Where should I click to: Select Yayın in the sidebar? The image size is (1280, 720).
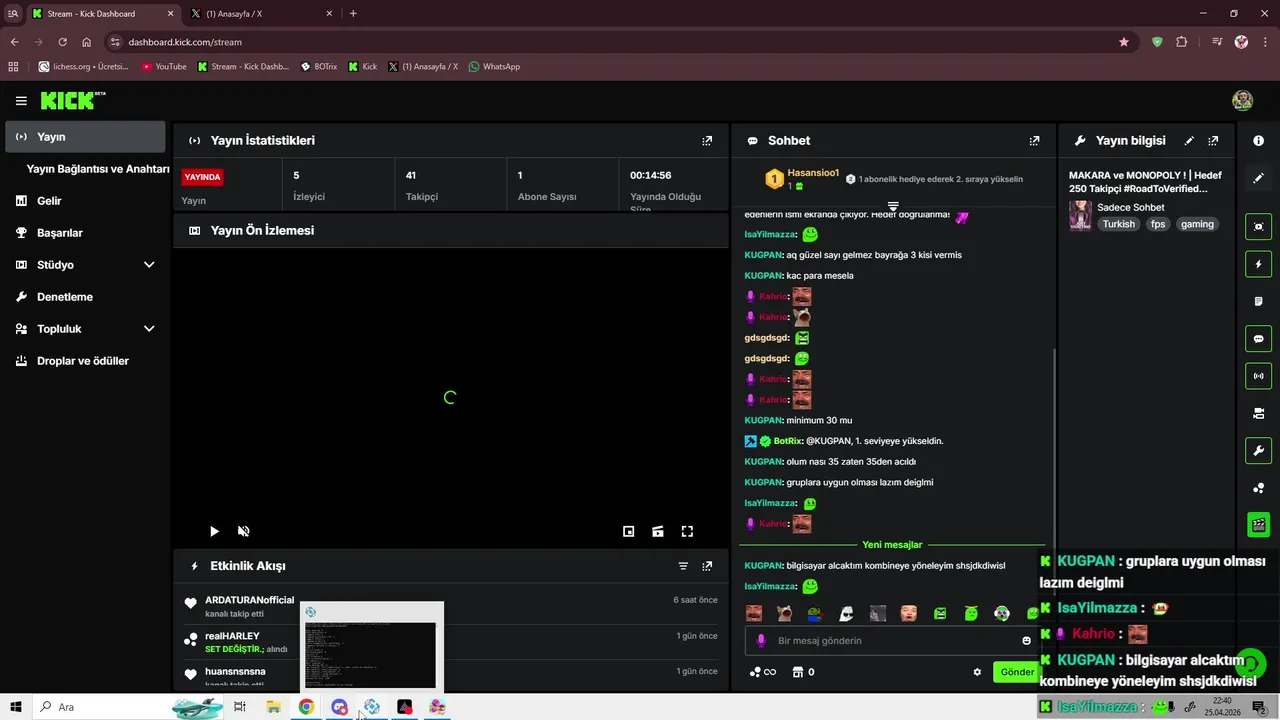pos(85,137)
